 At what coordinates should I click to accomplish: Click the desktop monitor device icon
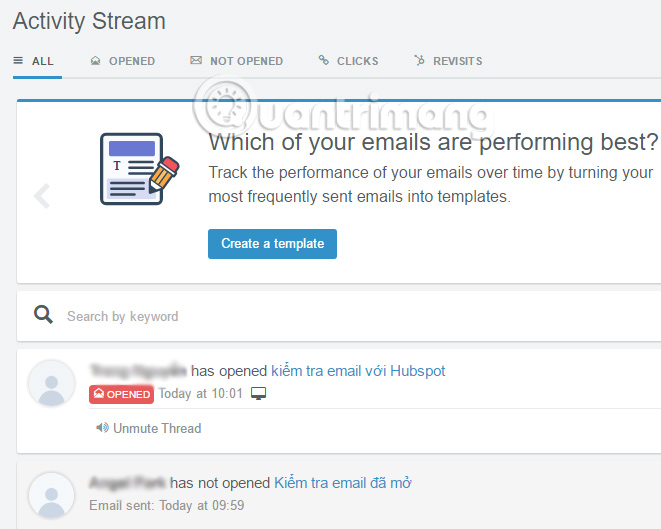click(259, 393)
